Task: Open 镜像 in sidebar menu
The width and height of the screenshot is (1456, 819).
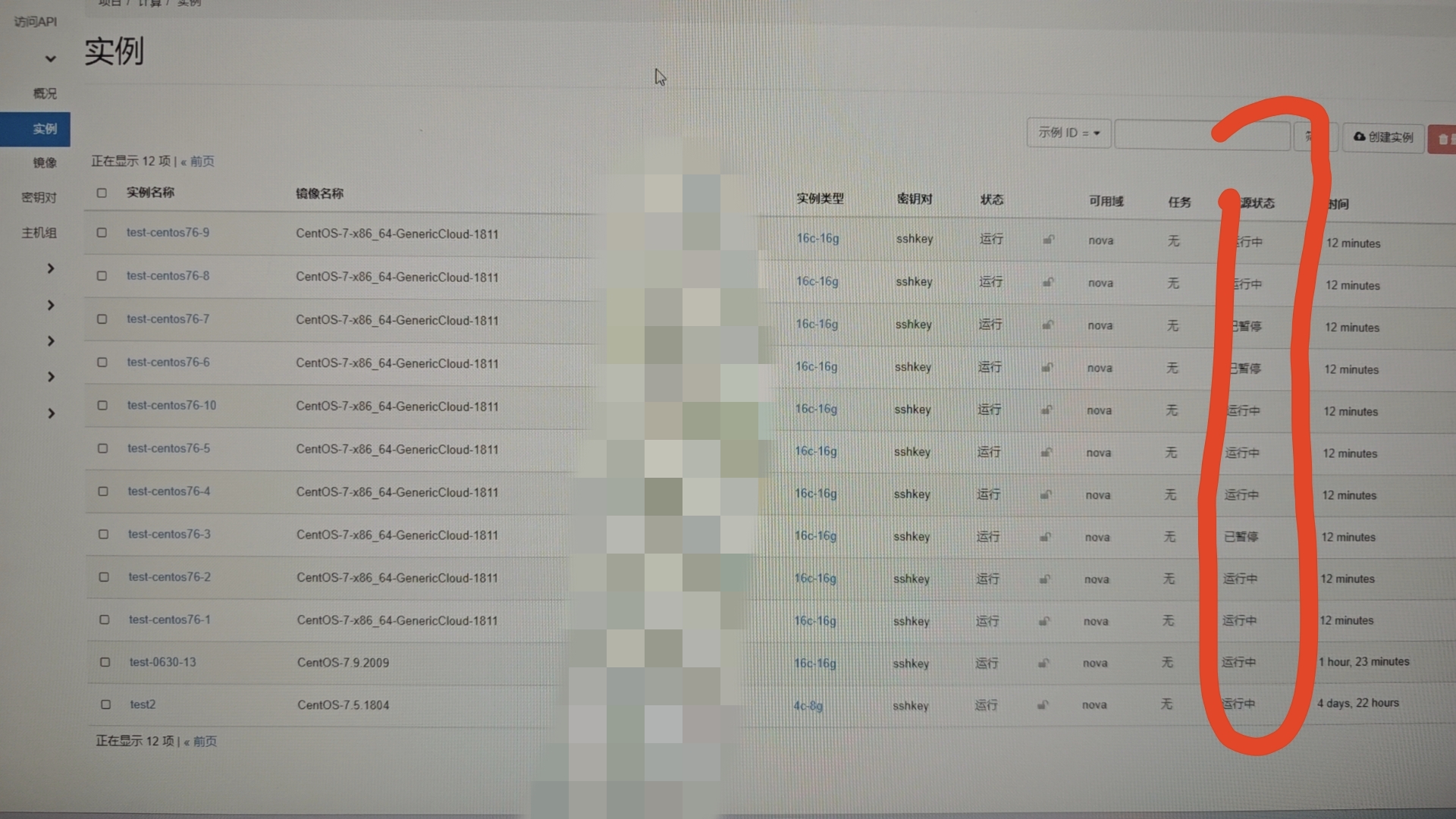Action: coord(45,162)
